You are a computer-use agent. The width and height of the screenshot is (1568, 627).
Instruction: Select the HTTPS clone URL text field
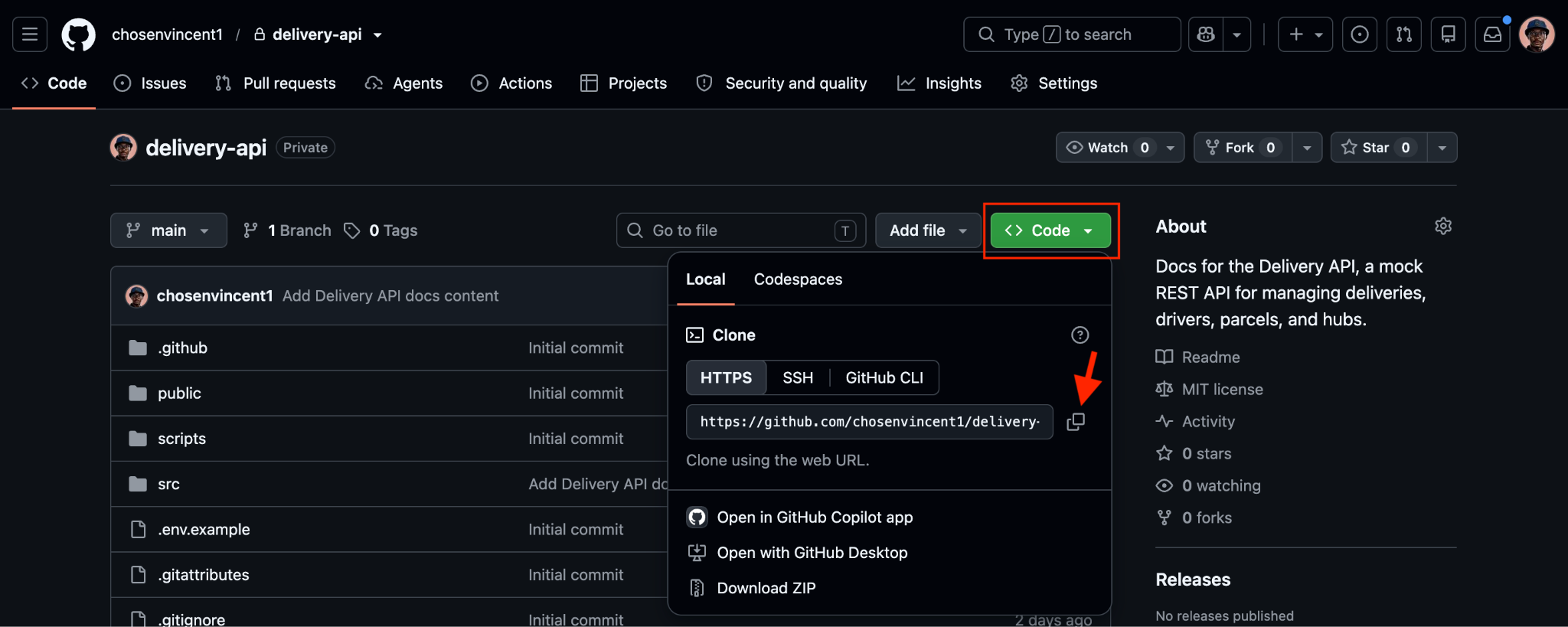coord(870,422)
